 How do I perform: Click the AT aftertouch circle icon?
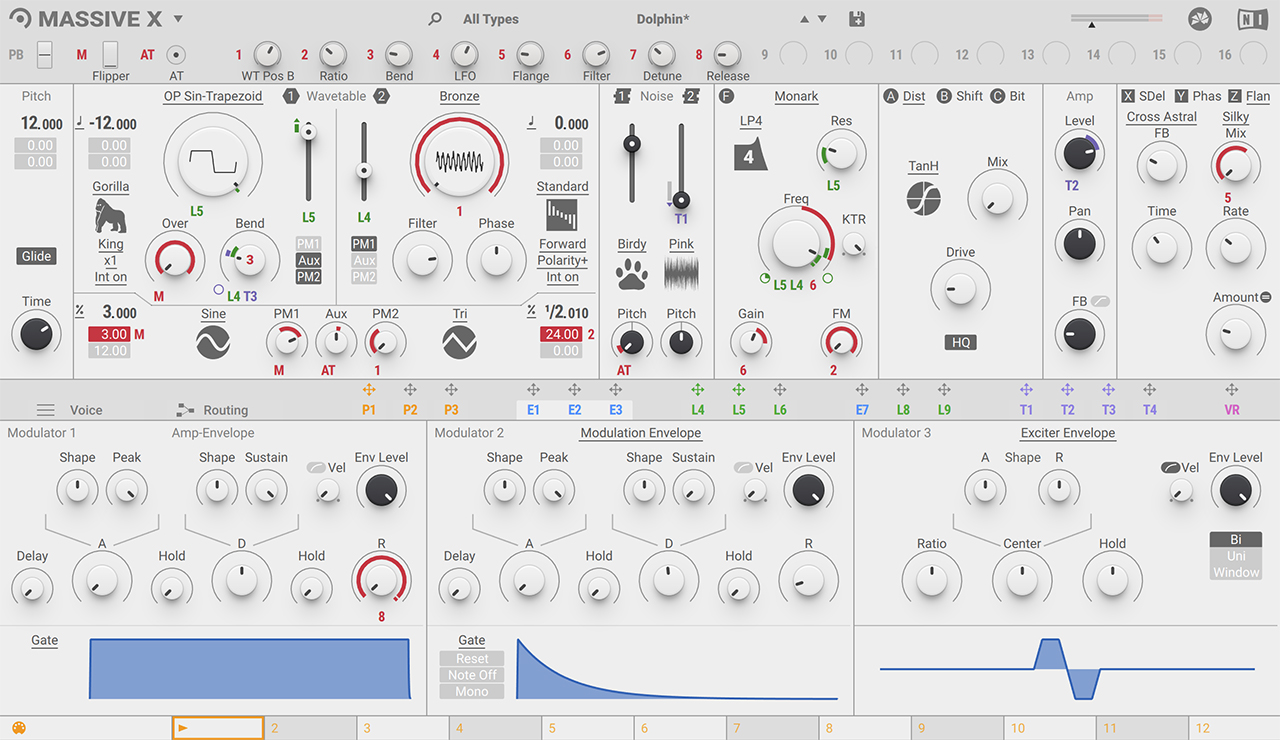click(176, 55)
